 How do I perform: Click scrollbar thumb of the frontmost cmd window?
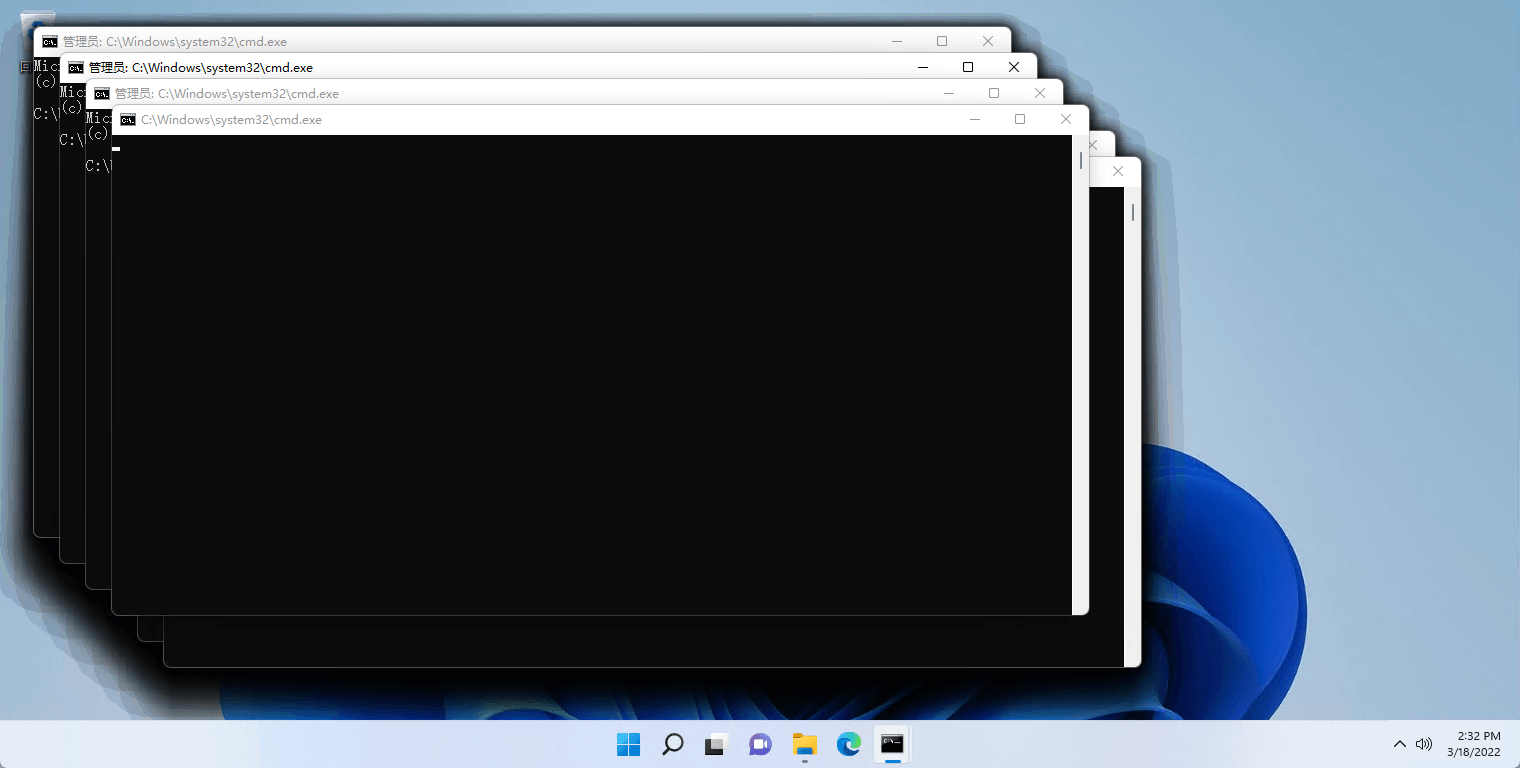pos(1081,161)
